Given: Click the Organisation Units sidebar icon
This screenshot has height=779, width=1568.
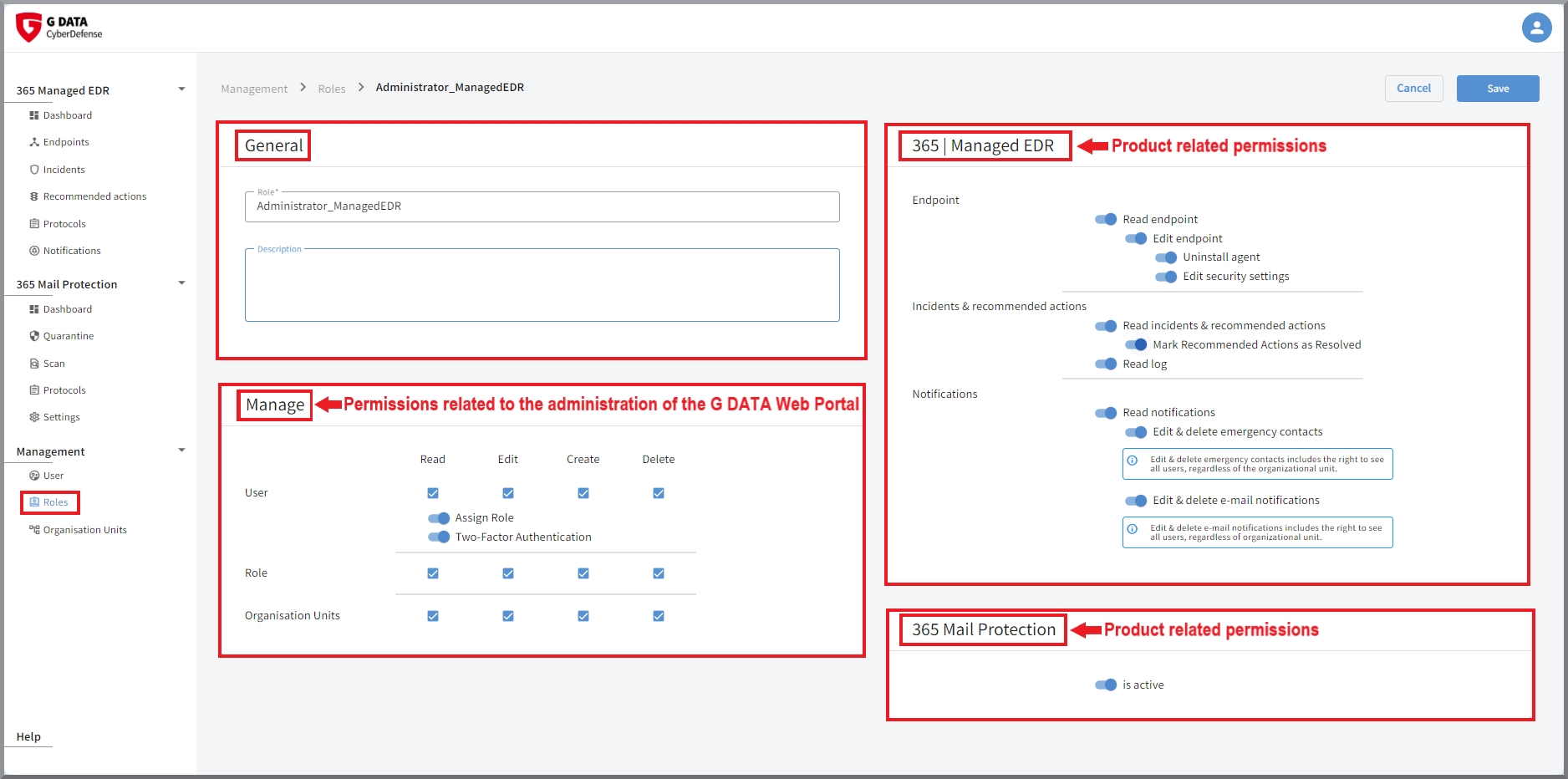Looking at the screenshot, I should (34, 530).
